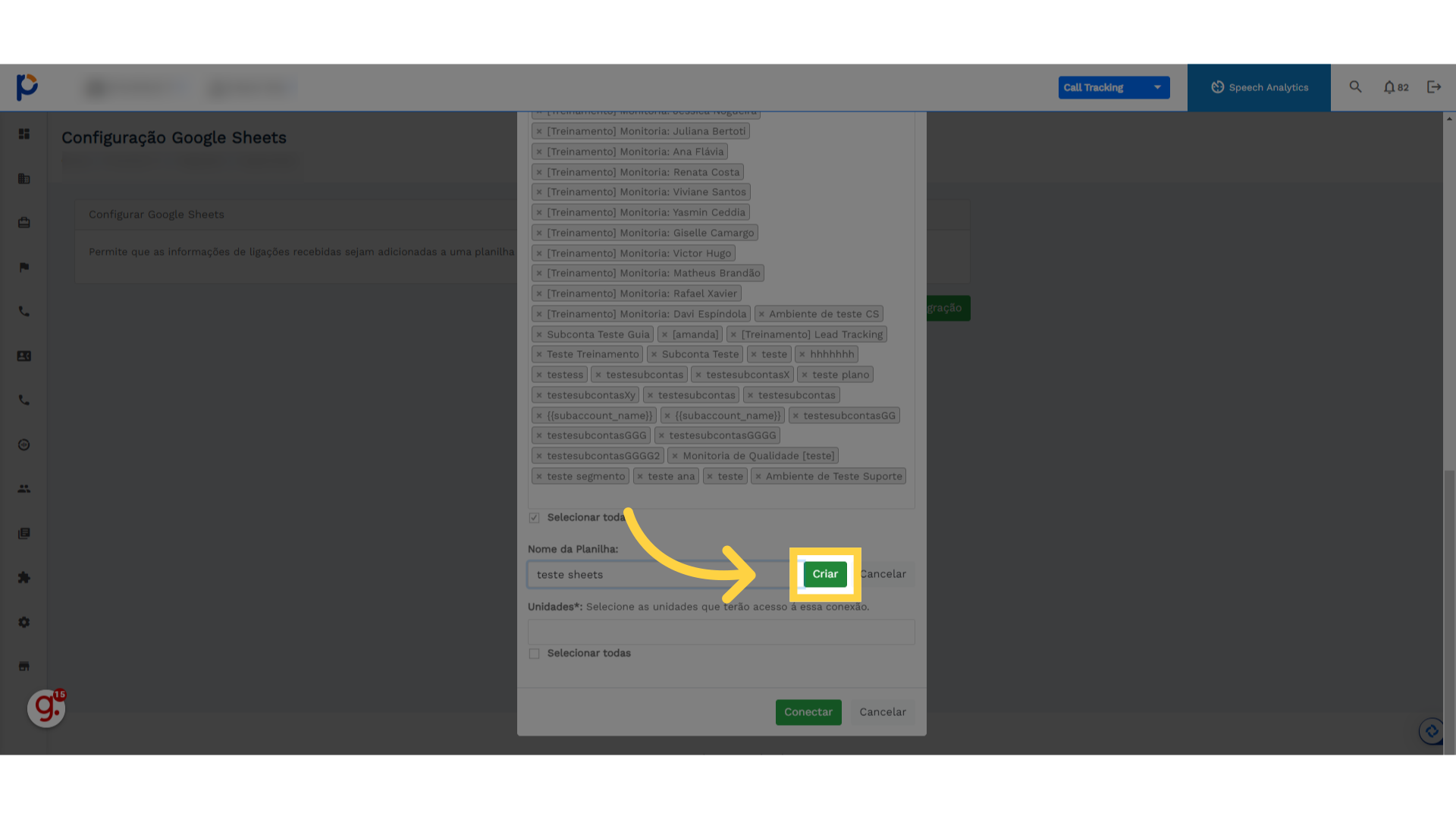Remove the Teste Treinamento tag
Image resolution: width=1456 pixels, height=819 pixels.
[x=539, y=354]
